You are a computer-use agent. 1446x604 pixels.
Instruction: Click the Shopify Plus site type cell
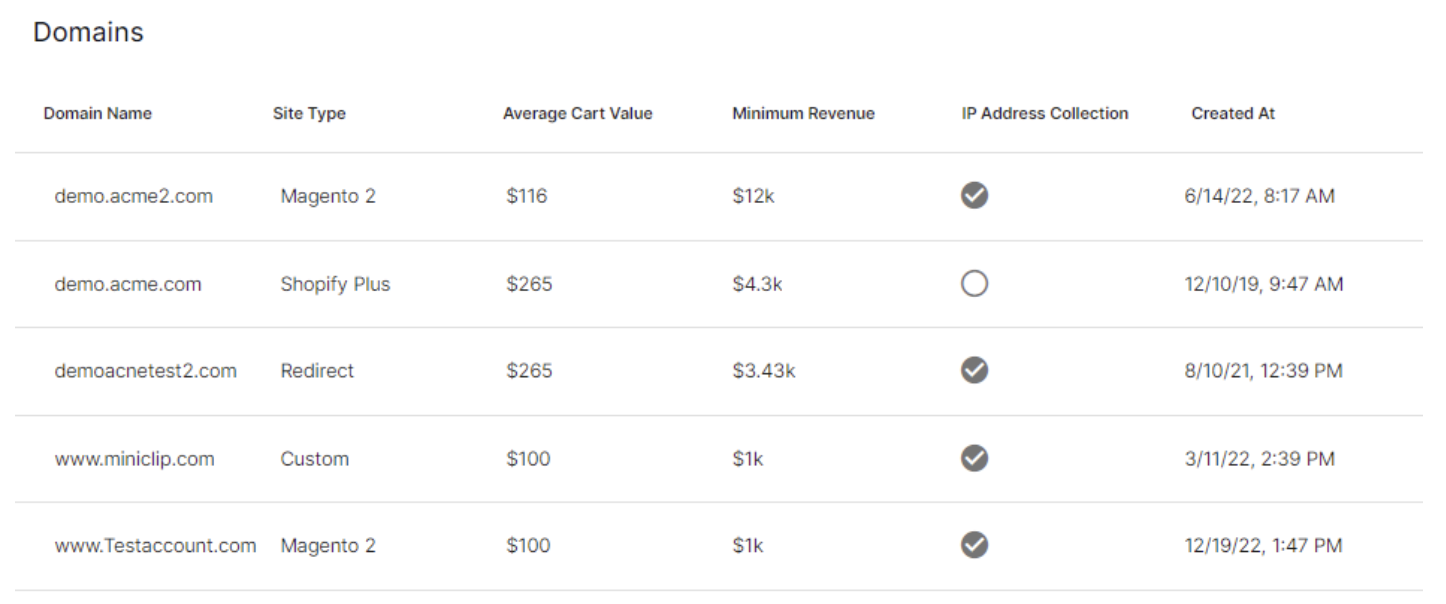point(335,284)
